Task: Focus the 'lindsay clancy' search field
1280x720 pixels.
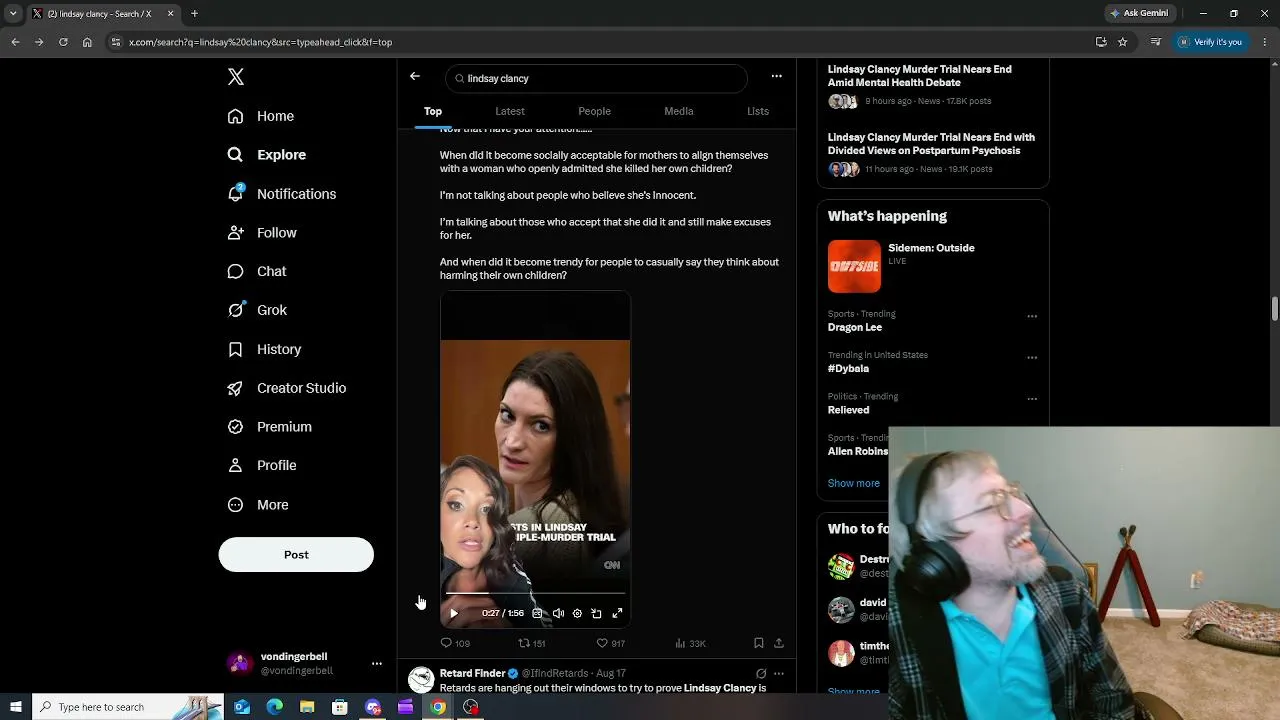Action: [x=597, y=78]
